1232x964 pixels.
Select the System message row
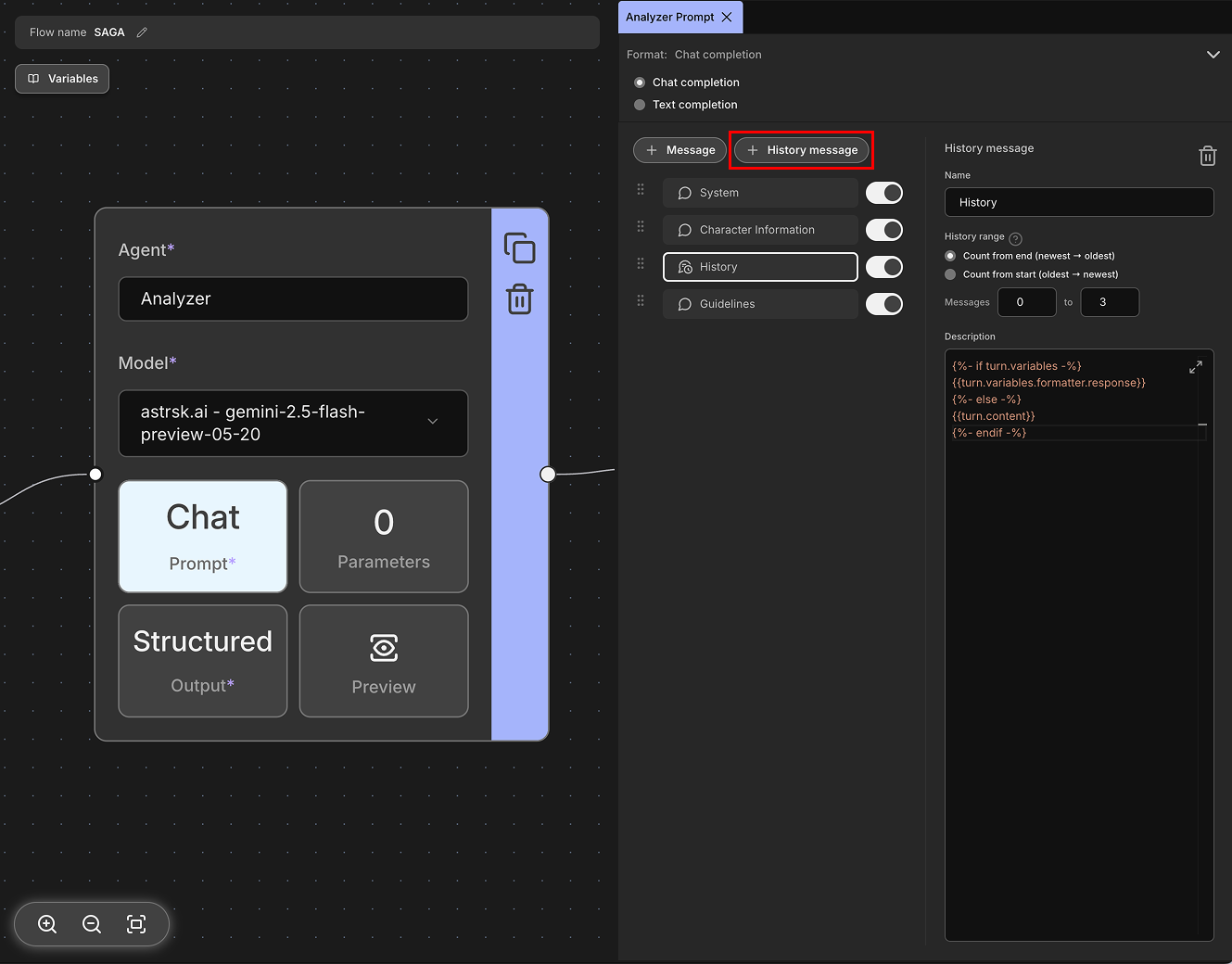[x=760, y=193]
